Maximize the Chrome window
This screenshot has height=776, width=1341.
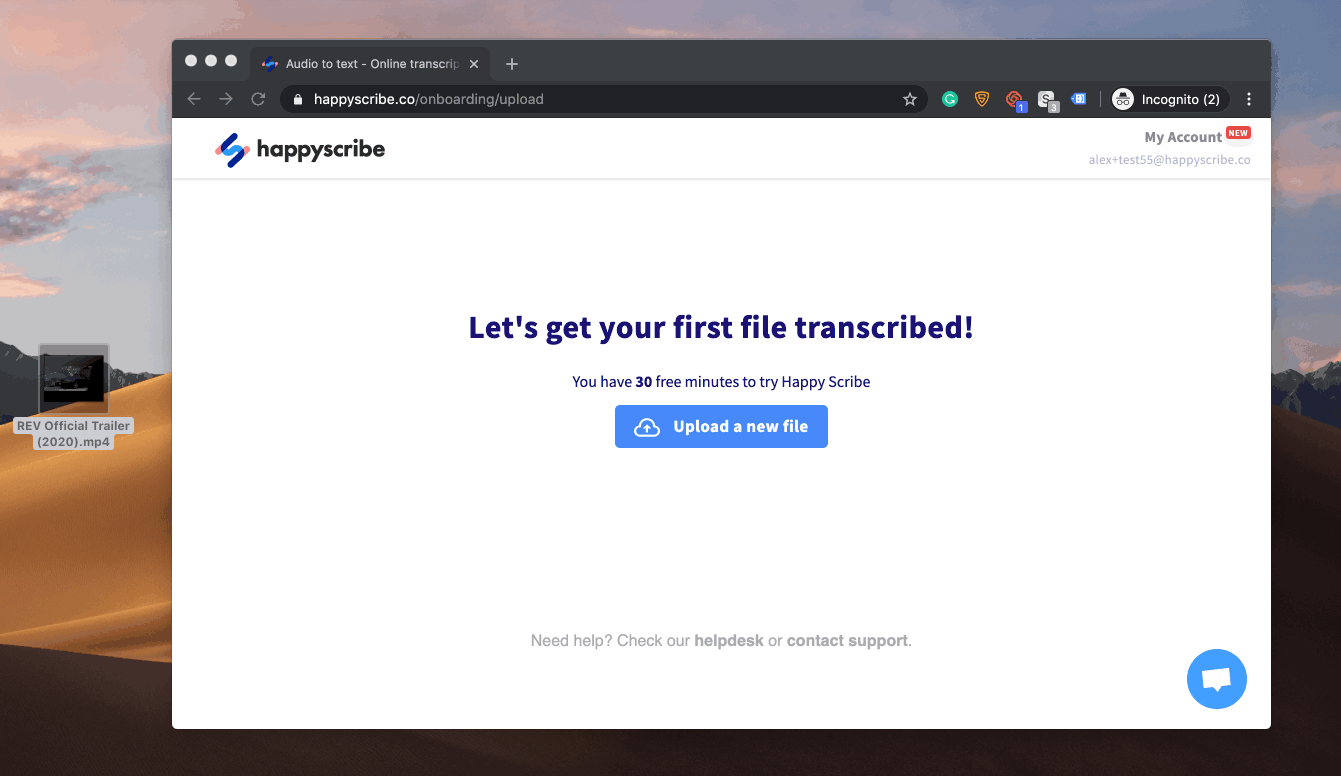point(231,61)
